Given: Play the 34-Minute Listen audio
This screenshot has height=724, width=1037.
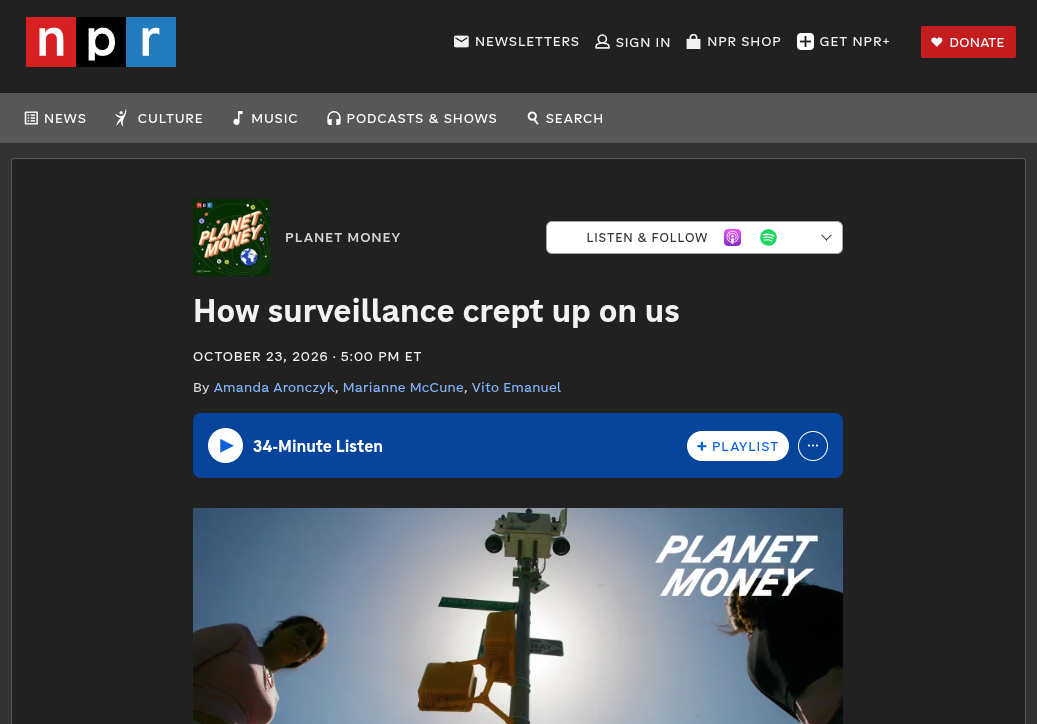Looking at the screenshot, I should pos(226,446).
